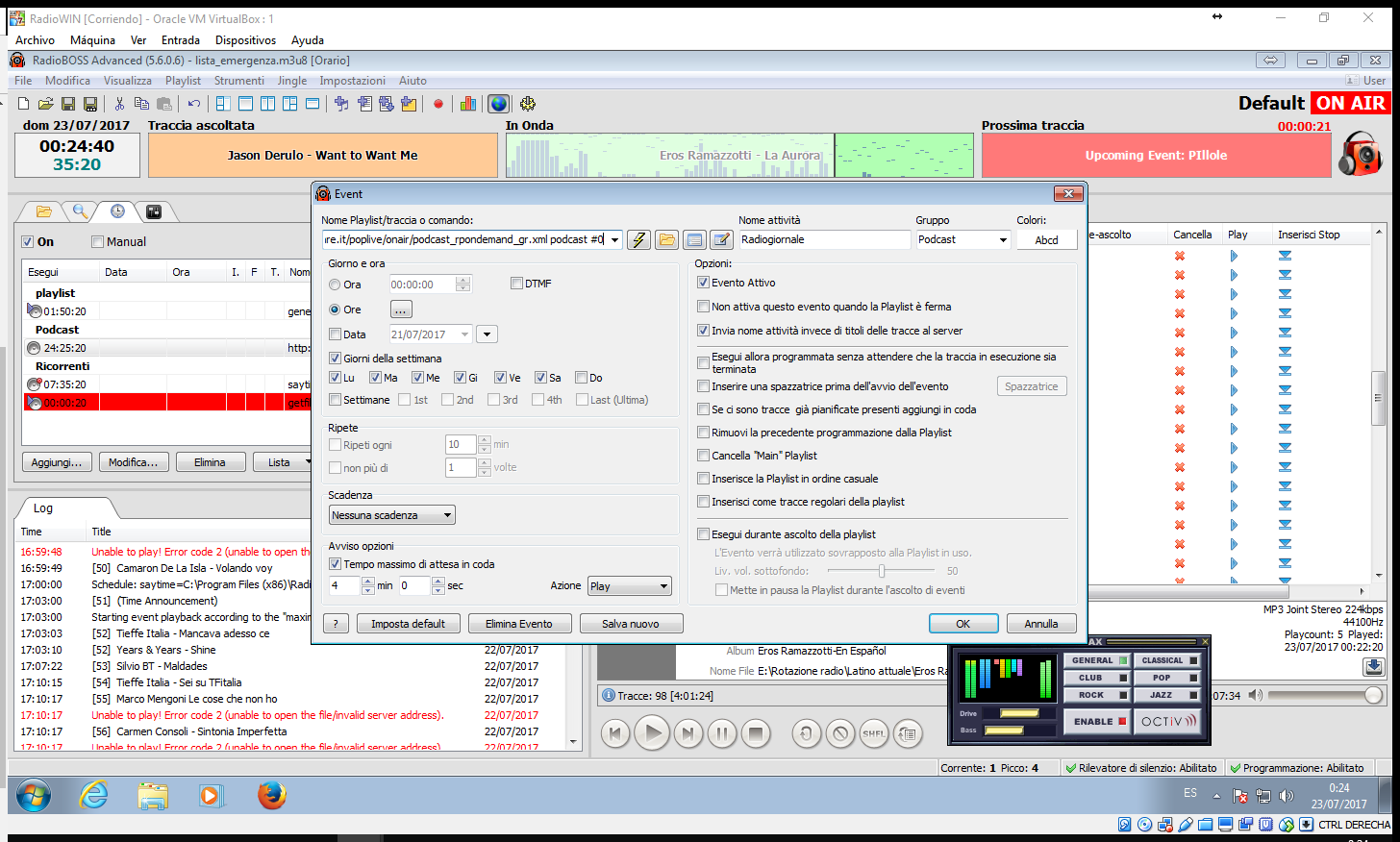Increase the seconds wait spinner
The height and width of the screenshot is (842, 1400).
438,582
